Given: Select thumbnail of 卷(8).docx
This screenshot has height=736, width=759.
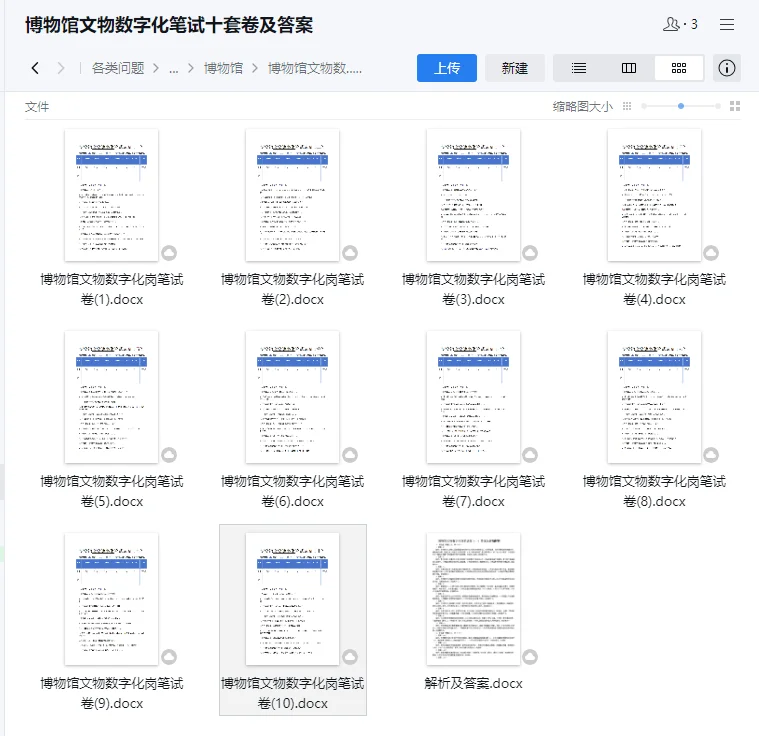Looking at the screenshot, I should [x=654, y=397].
